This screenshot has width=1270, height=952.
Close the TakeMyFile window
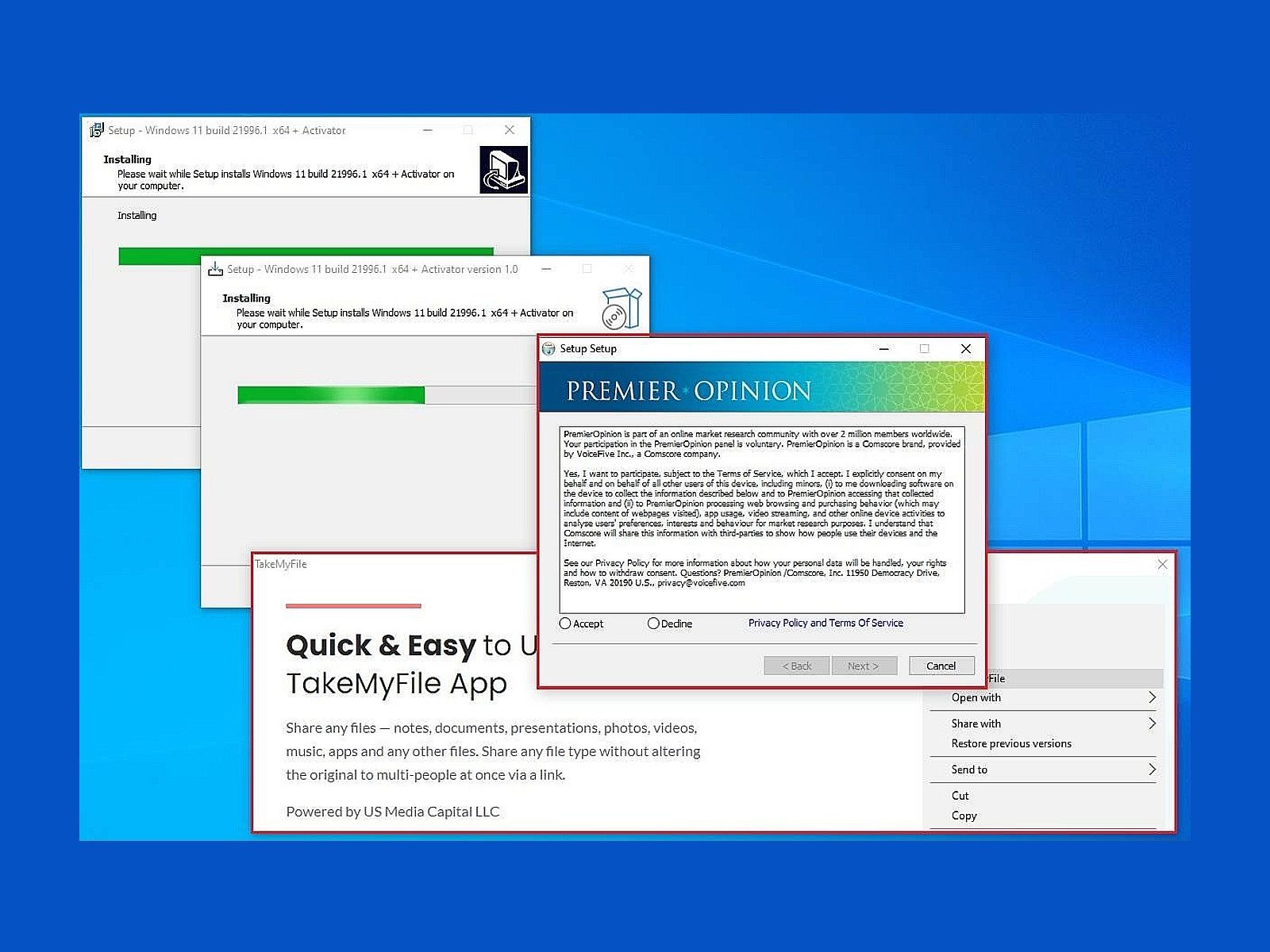[1162, 564]
